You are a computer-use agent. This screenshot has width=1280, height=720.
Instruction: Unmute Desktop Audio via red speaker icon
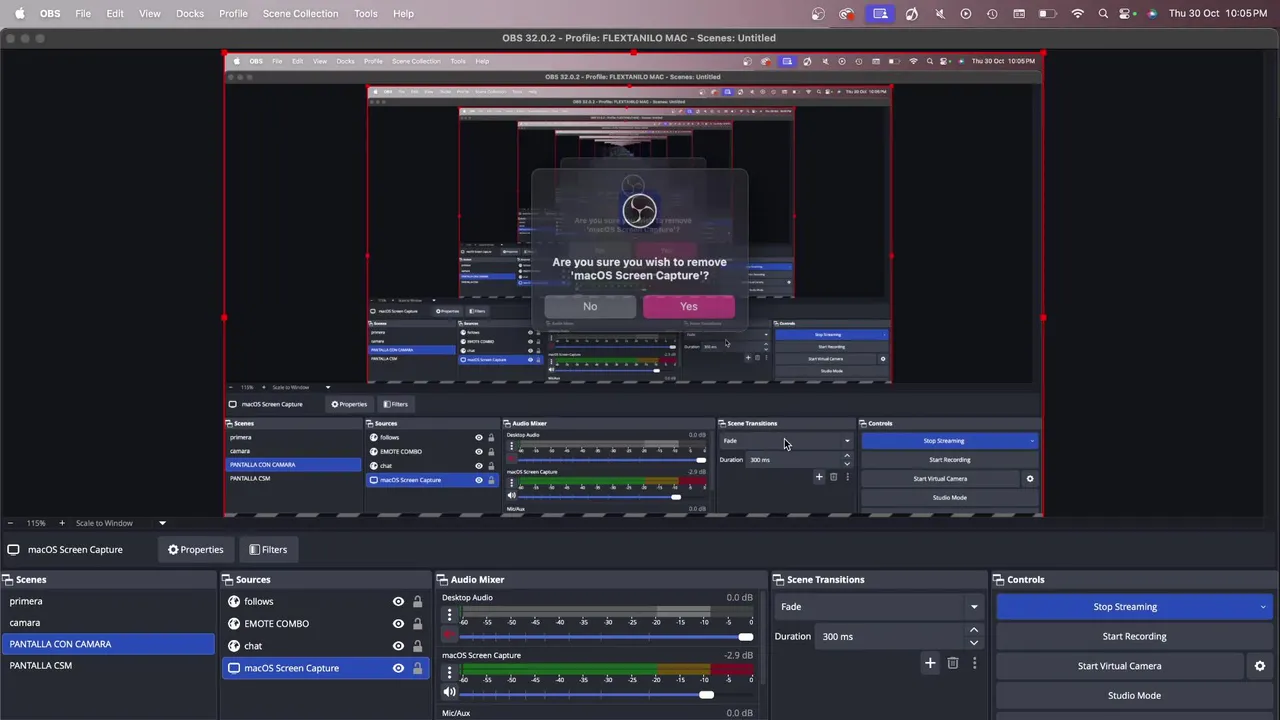[x=449, y=635]
